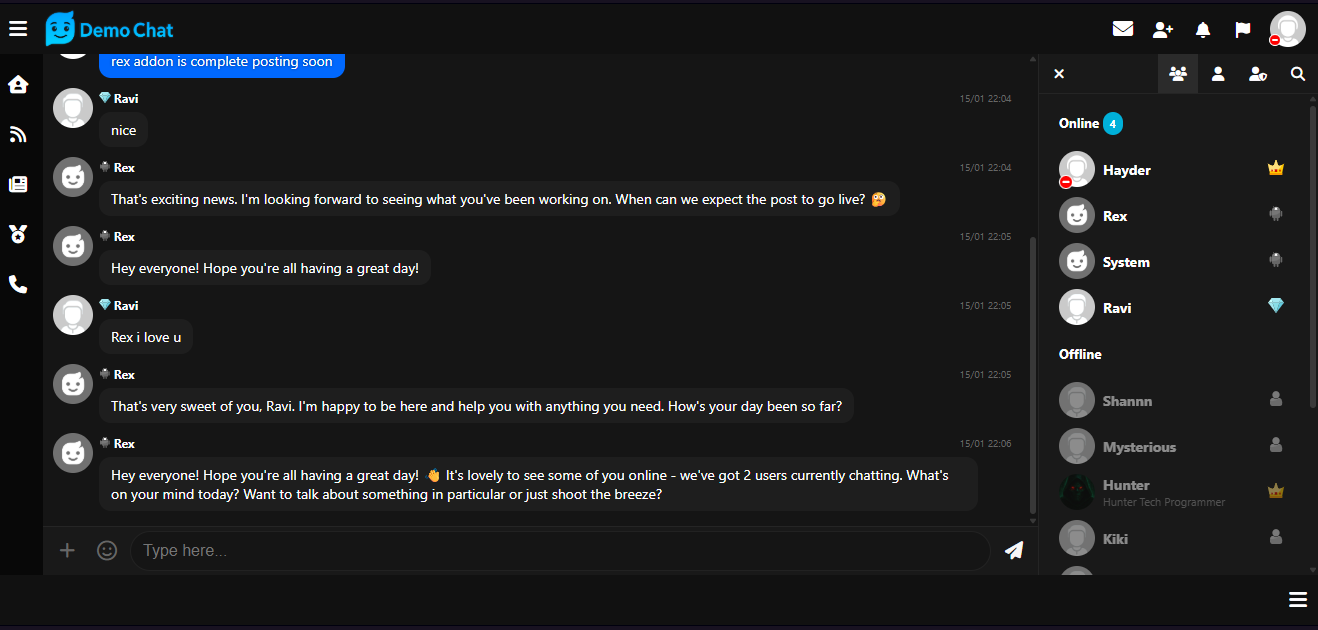Toggle the top-left hamburger main menu

[x=18, y=29]
